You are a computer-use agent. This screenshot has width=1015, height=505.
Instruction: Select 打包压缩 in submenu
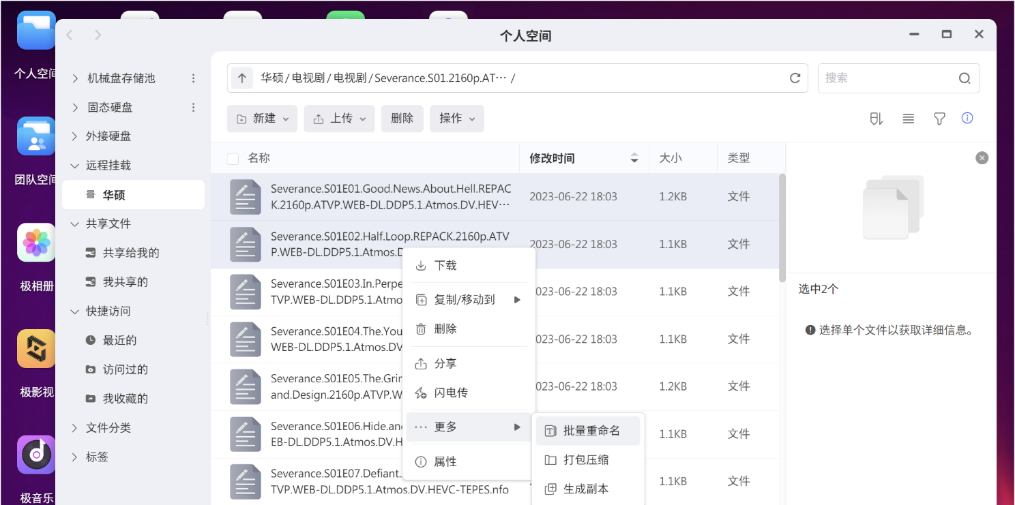[588, 460]
